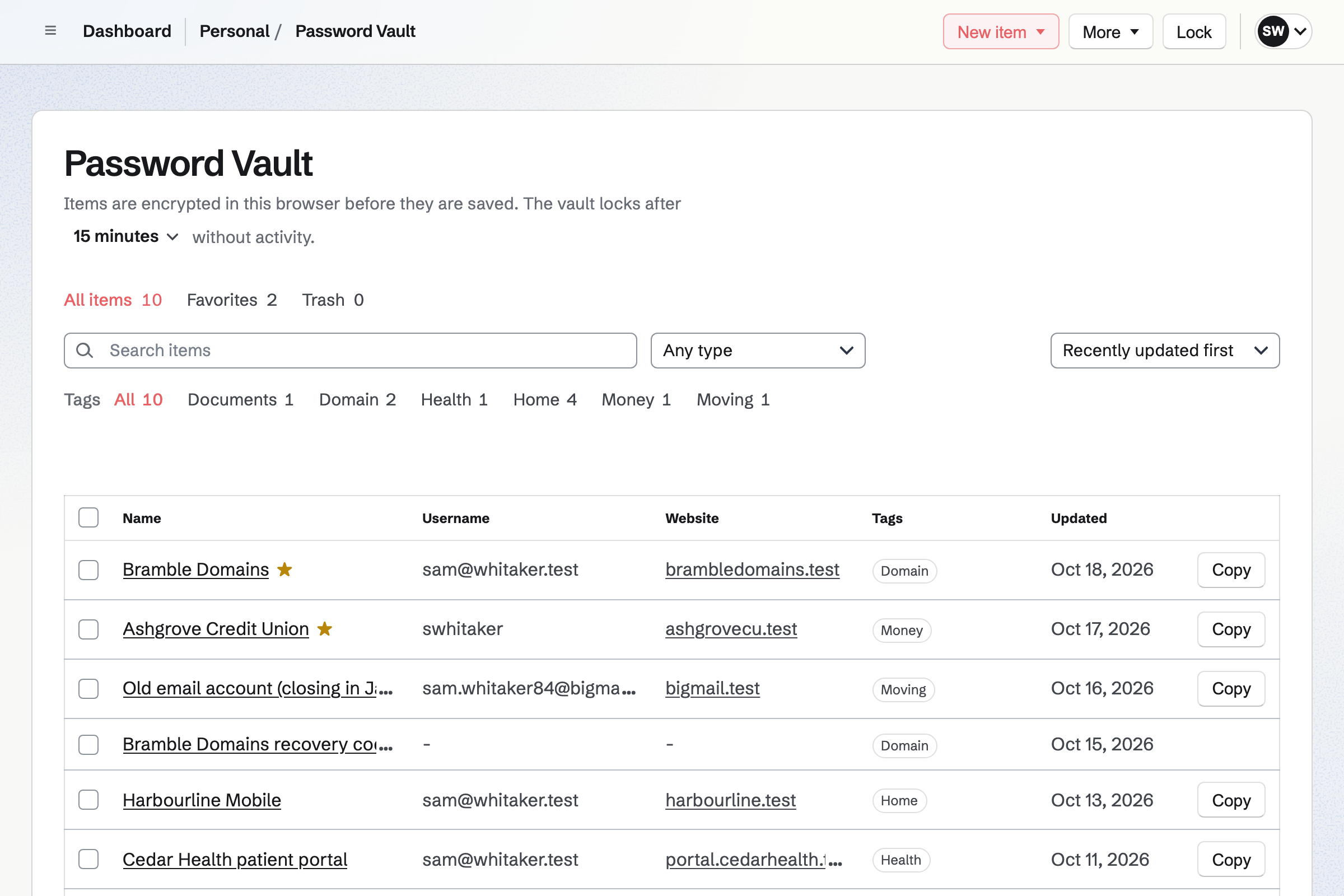Image resolution: width=1344 pixels, height=896 pixels.
Task: Copy the Cedar Health patient portal password
Action: click(x=1231, y=860)
